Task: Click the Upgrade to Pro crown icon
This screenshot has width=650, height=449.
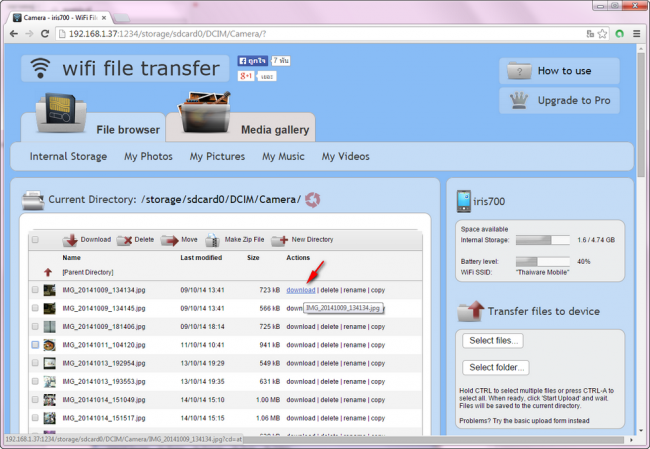Action: pos(519,101)
